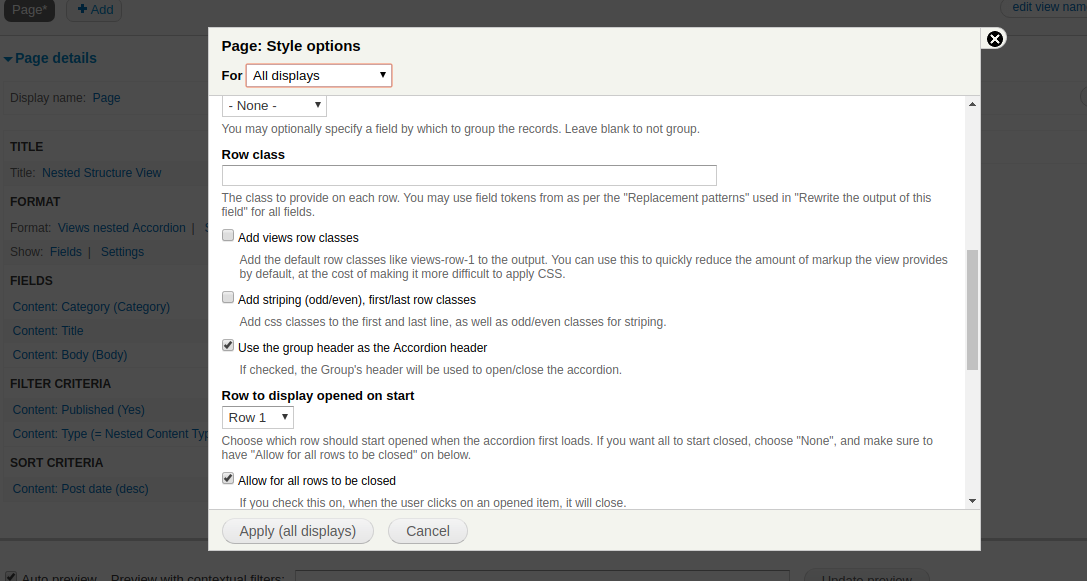This screenshot has width=1087, height=581.
Task: Close the Style options dialog
Action: click(994, 38)
